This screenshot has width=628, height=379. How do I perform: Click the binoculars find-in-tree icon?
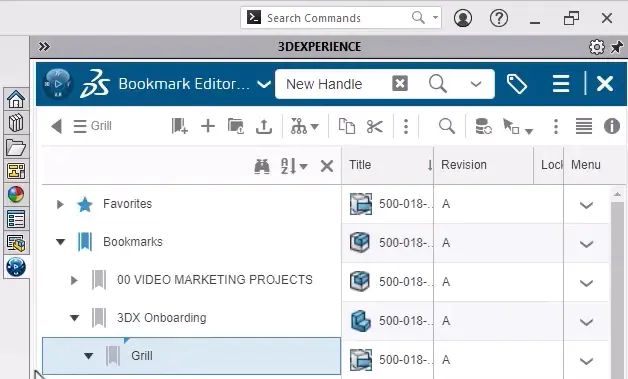262,166
